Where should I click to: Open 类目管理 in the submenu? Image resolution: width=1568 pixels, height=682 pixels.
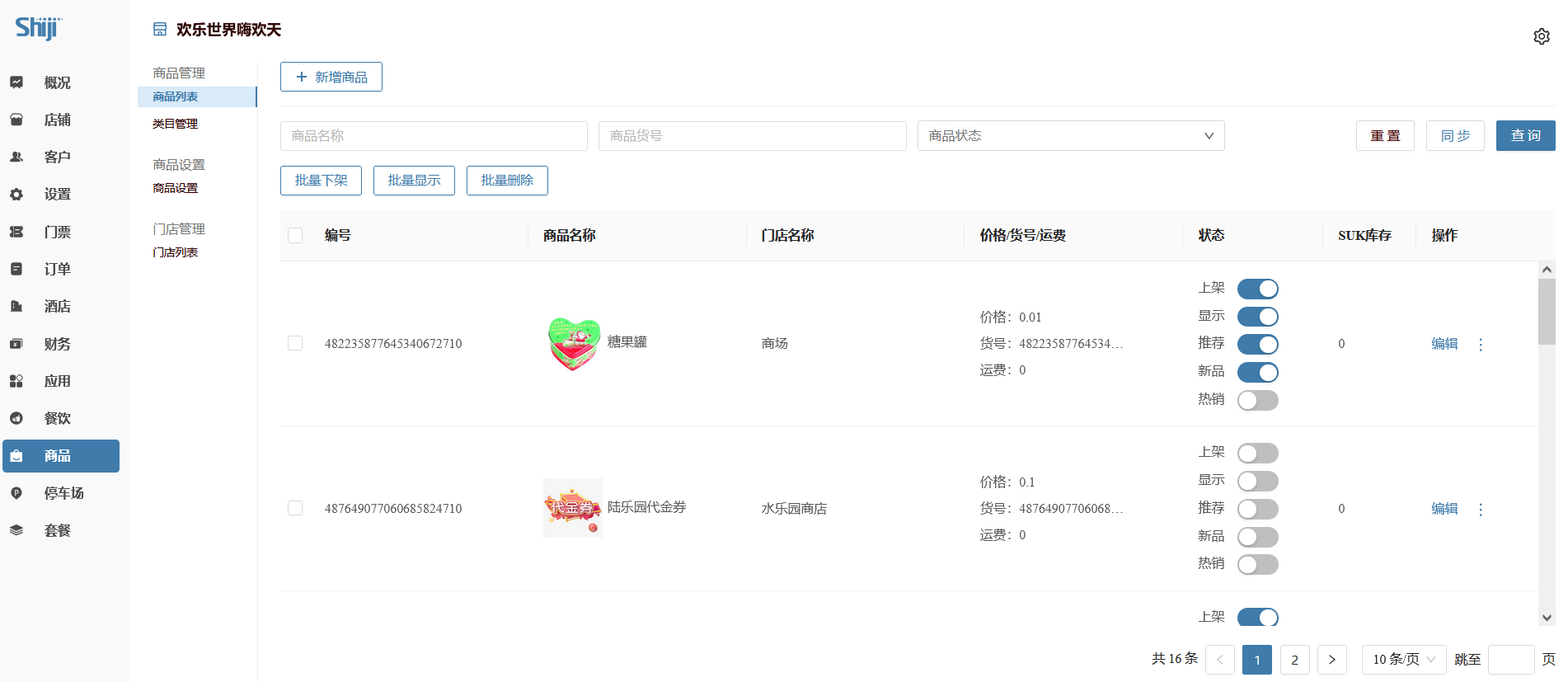[x=175, y=124]
